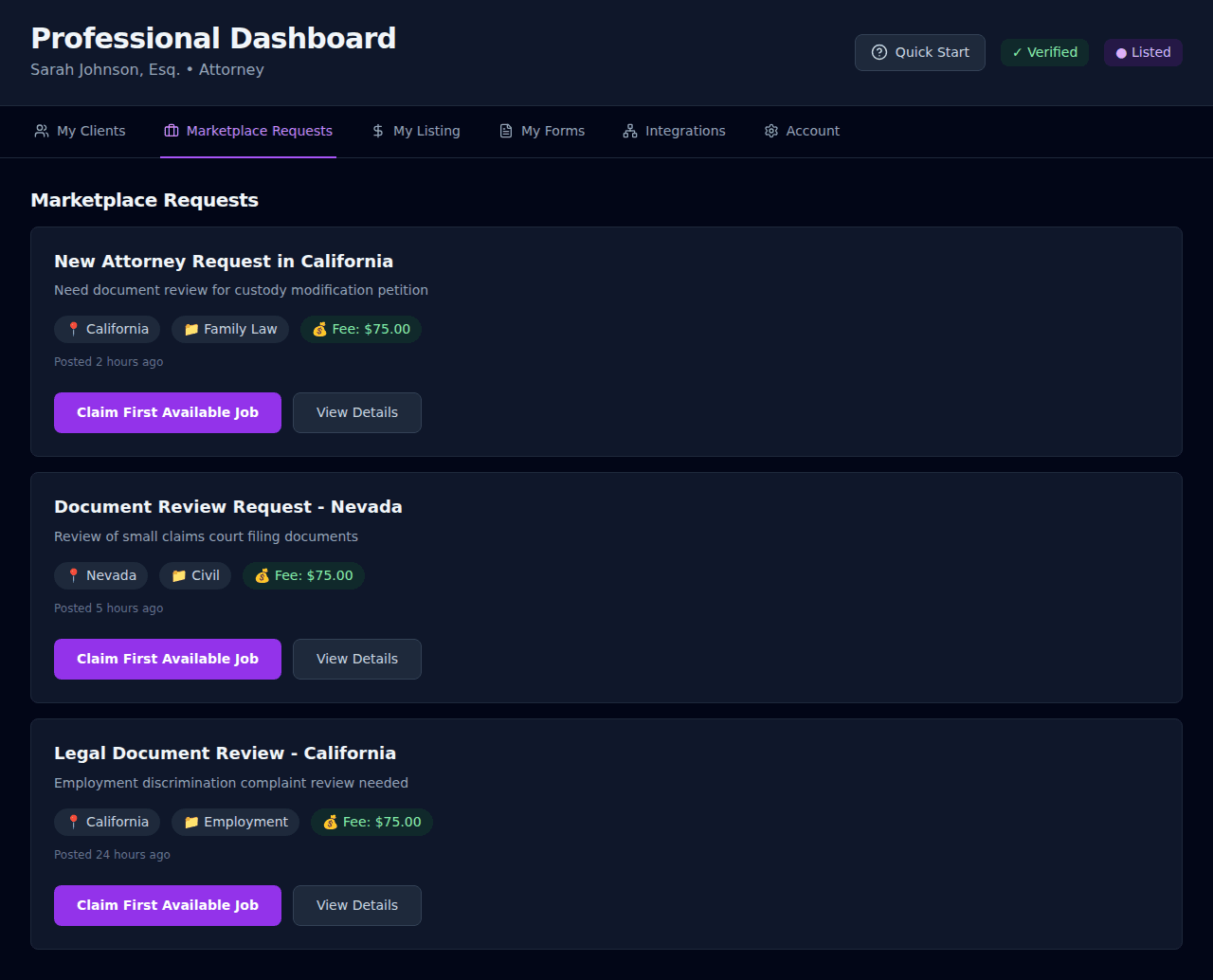Click the folder icon on the Family Law tag
1213x980 pixels.
(190, 329)
